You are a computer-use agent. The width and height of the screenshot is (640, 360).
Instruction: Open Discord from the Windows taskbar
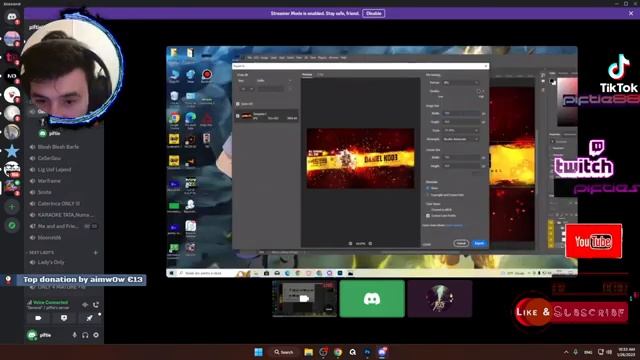[x=382, y=352]
